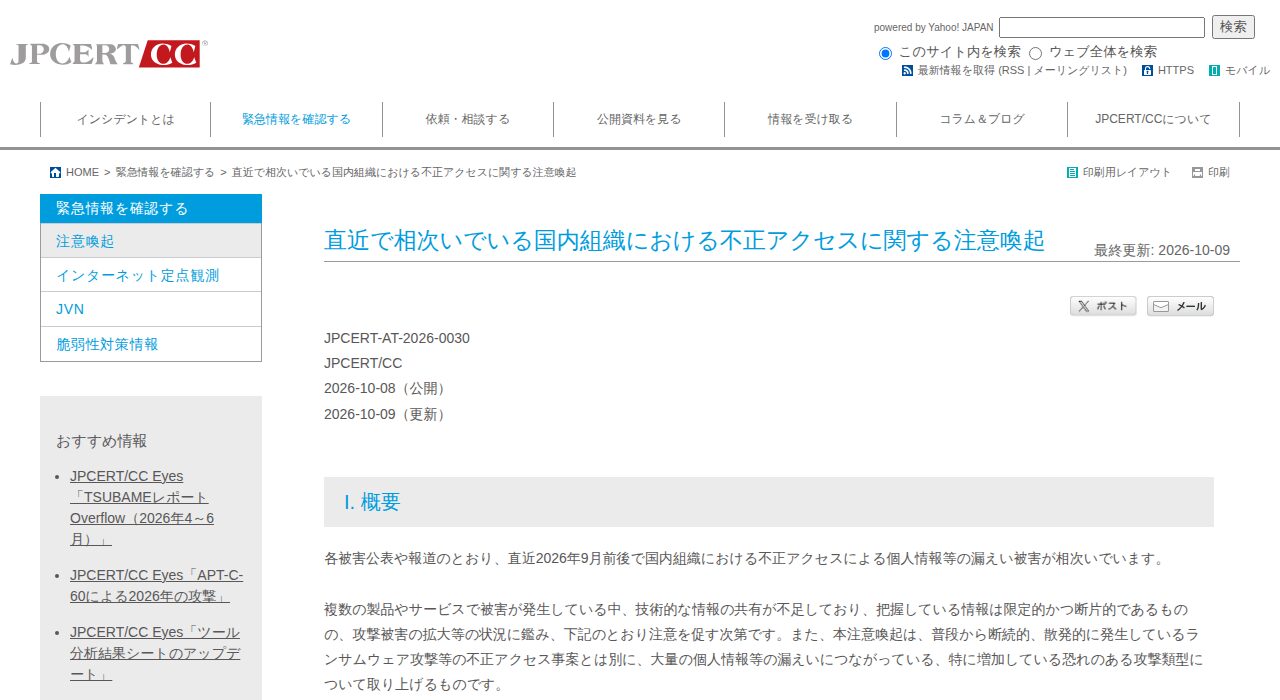Click the mobile phone icon
Image resolution: width=1280 pixels, height=700 pixels.
pos(1214,71)
